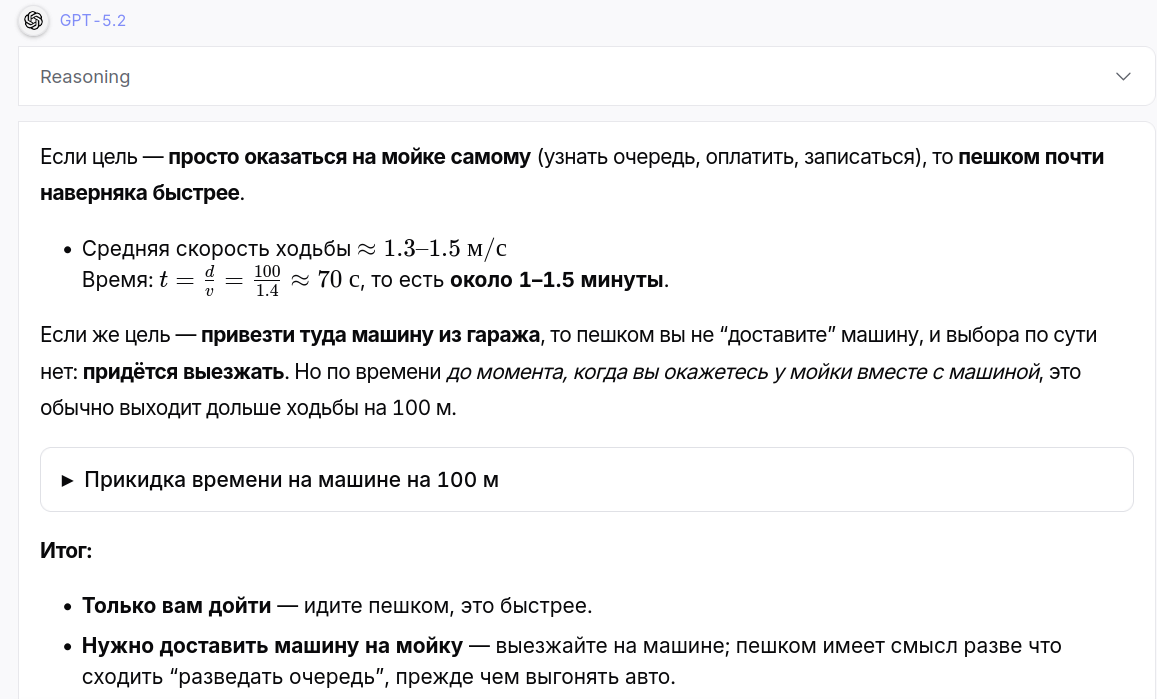Click bold 'Нужно доставить машину на мойку'
The height and width of the screenshot is (699, 1157).
tap(272, 646)
